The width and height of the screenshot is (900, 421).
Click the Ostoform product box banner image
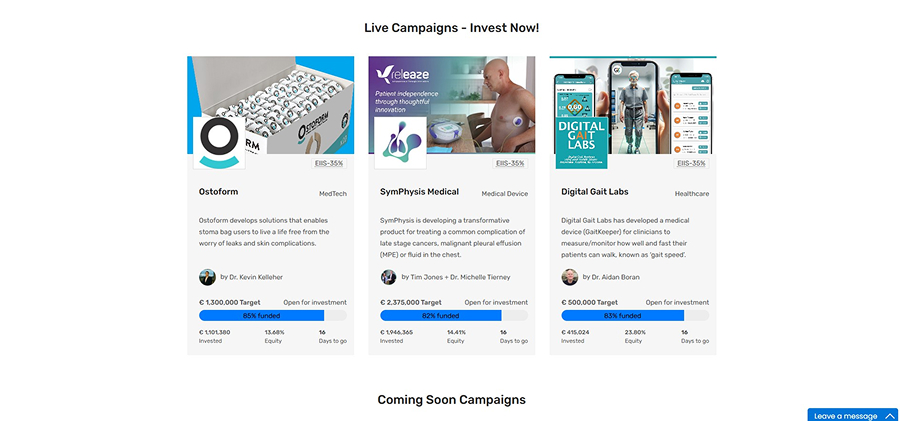(270, 105)
